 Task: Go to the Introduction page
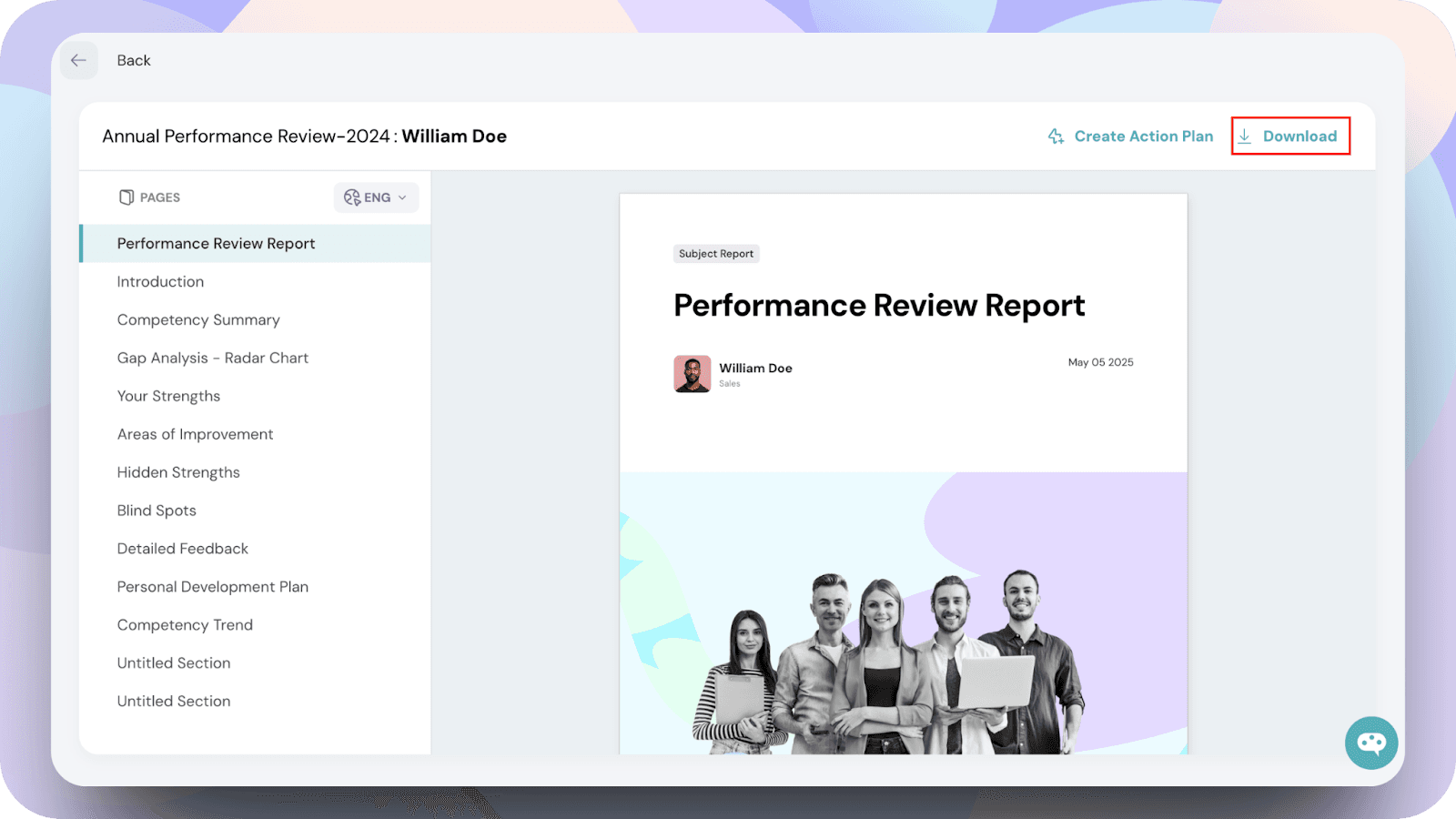click(x=160, y=282)
